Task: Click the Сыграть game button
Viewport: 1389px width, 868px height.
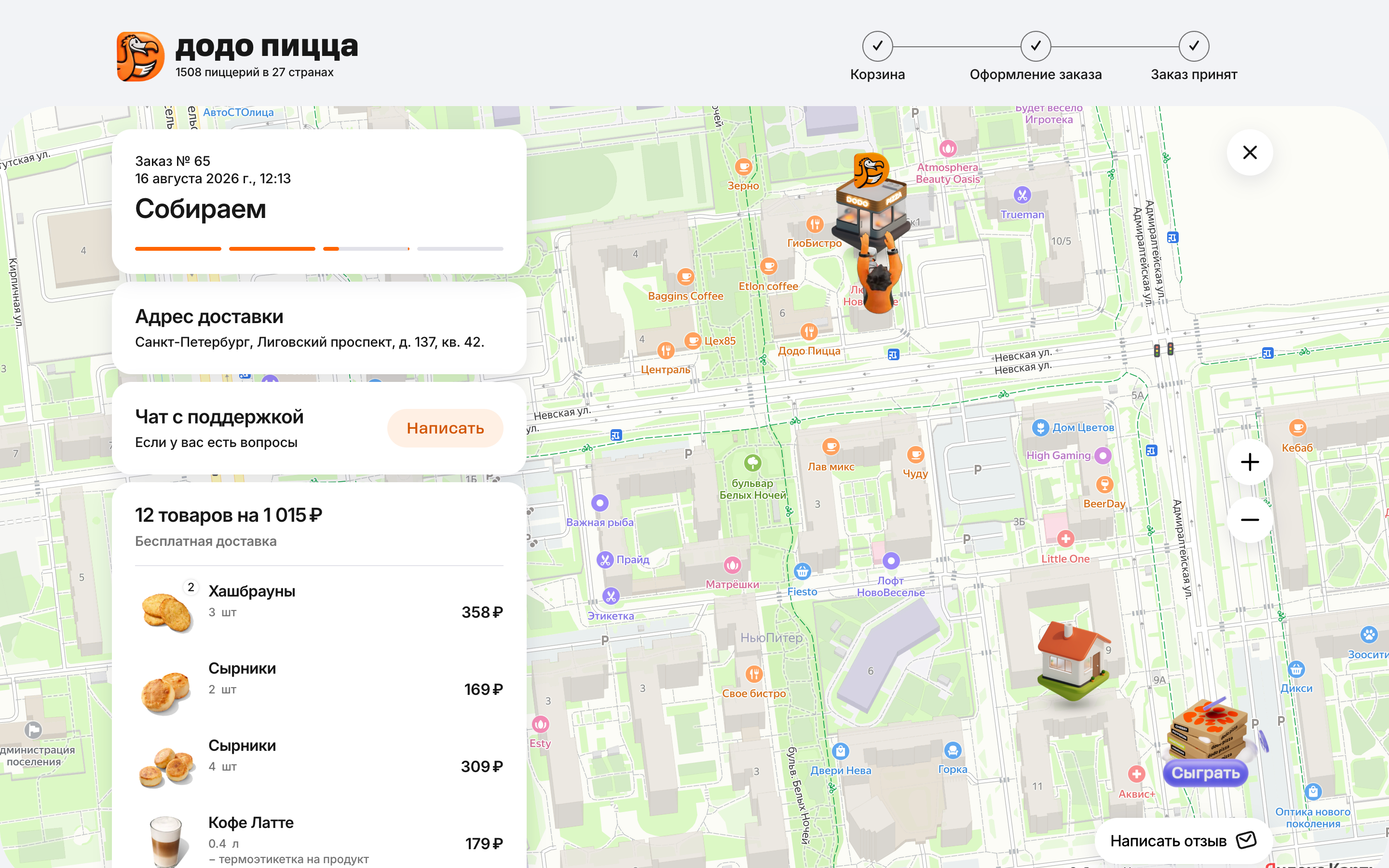Action: (x=1205, y=773)
